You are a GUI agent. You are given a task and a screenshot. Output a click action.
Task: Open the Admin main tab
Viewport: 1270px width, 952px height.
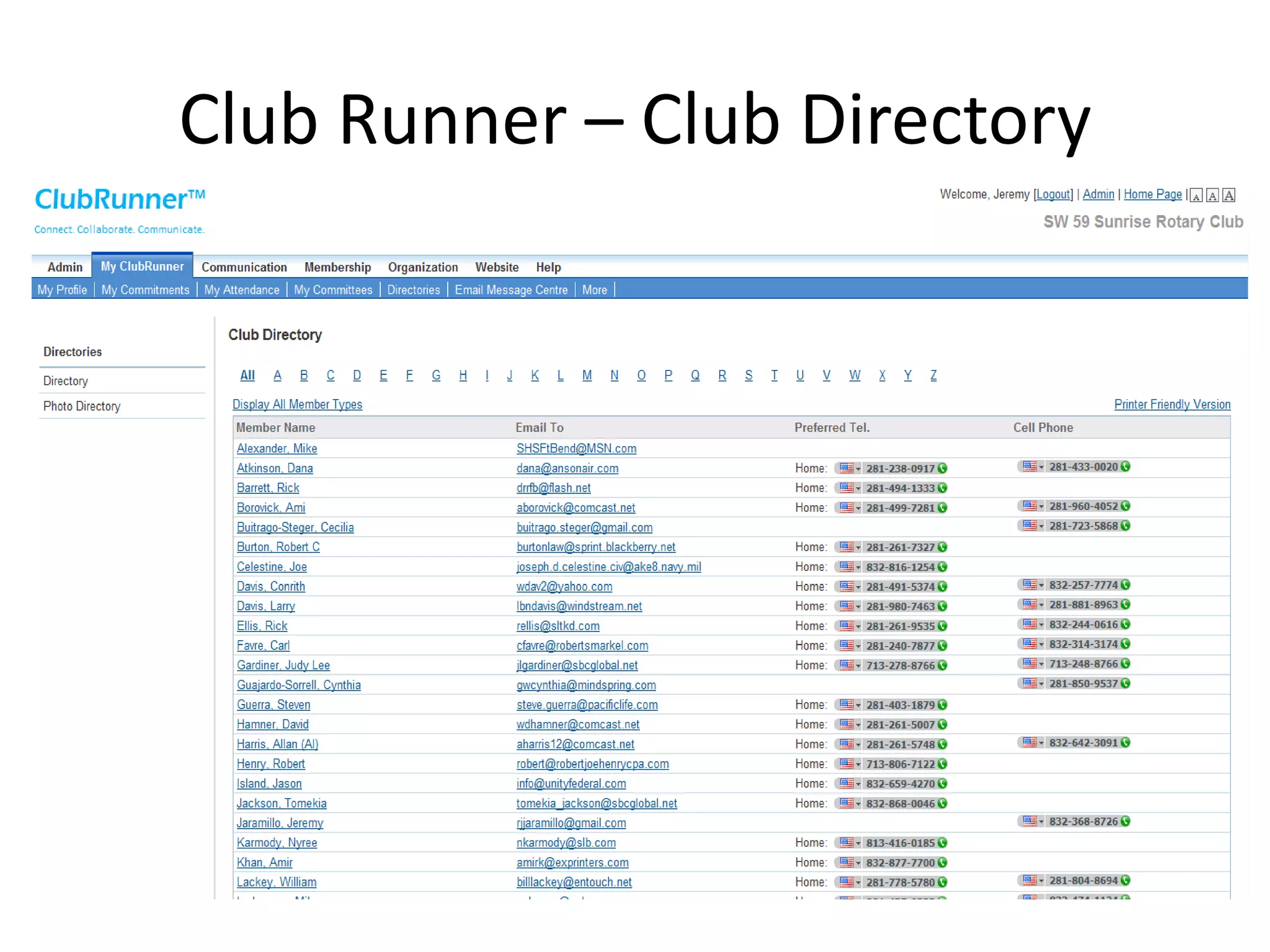(64, 267)
